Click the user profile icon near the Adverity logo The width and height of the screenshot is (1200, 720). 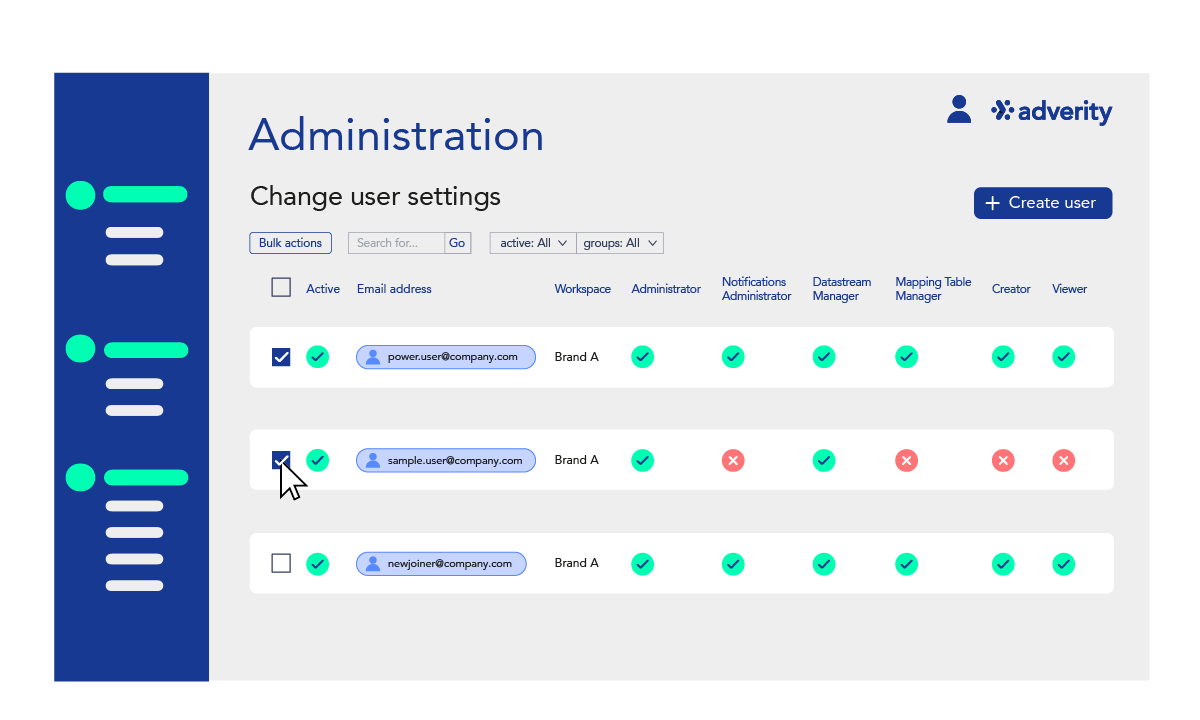[x=959, y=108]
